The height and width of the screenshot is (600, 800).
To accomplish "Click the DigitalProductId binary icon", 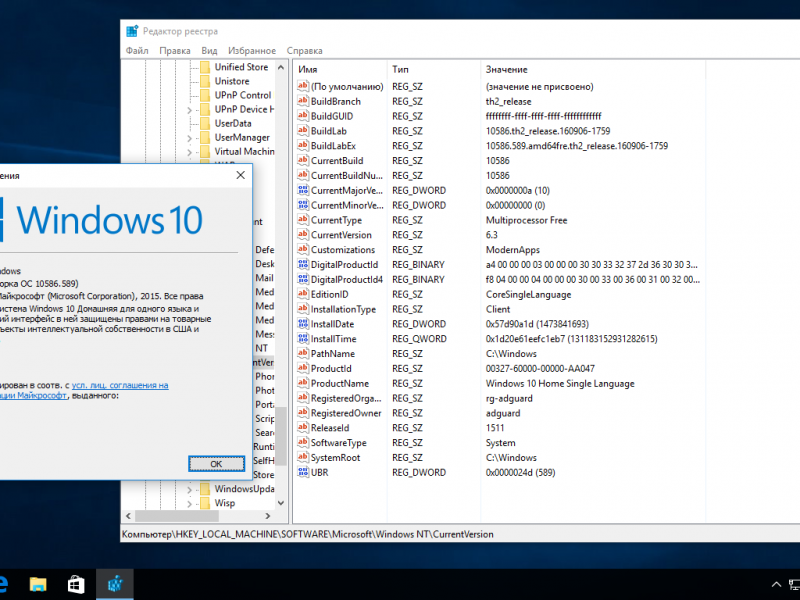I will pyautogui.click(x=303, y=264).
